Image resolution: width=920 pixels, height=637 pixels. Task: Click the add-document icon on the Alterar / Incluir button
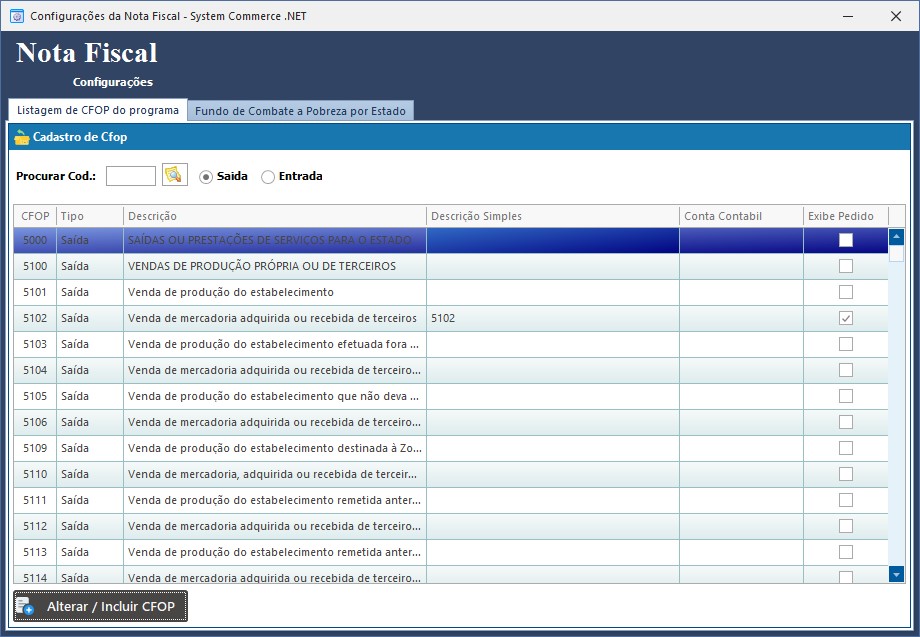coord(24,606)
